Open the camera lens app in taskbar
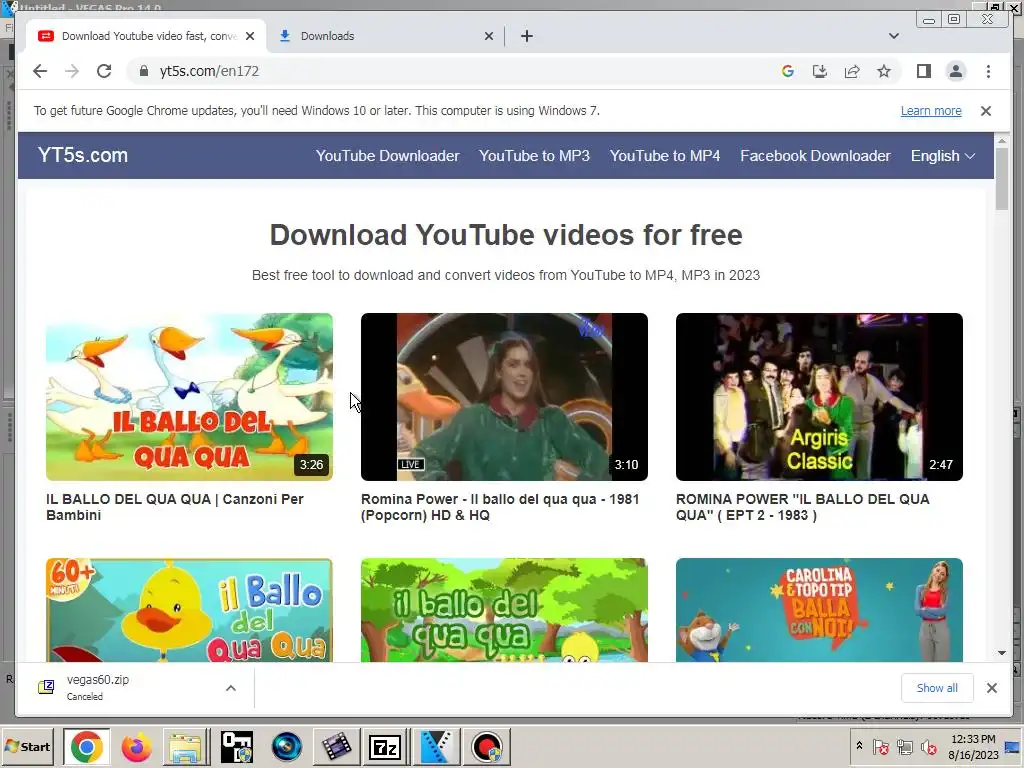The image size is (1024, 768). (286, 747)
